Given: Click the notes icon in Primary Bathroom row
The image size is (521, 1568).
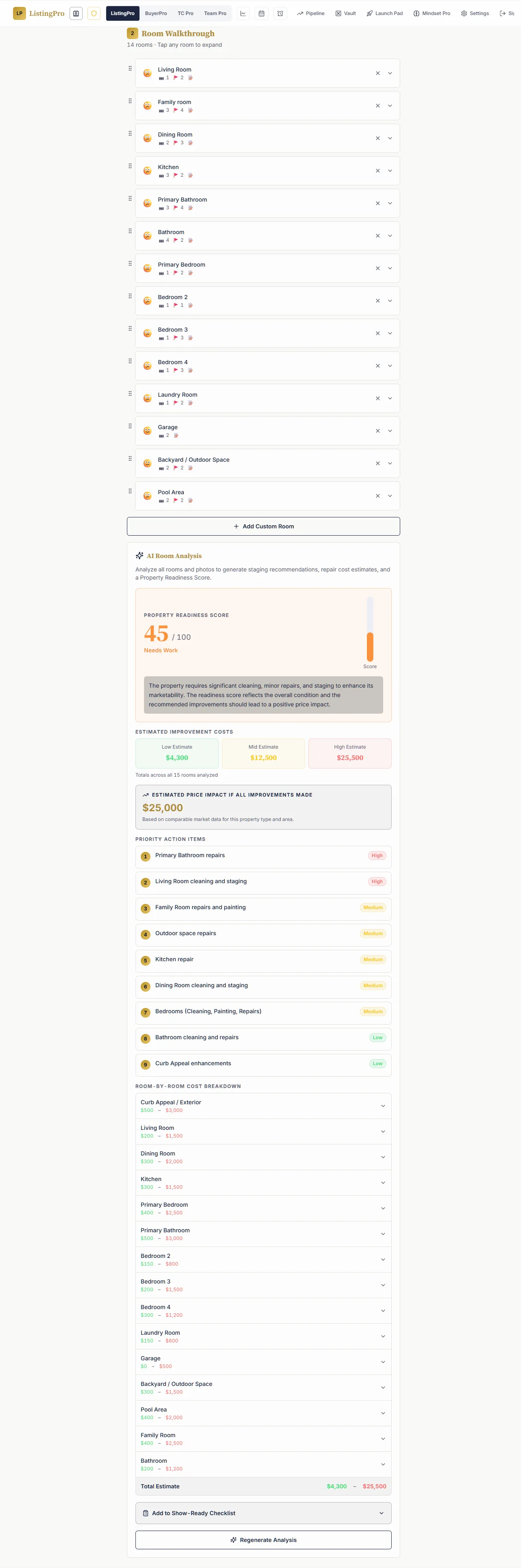Looking at the screenshot, I should [x=190, y=208].
